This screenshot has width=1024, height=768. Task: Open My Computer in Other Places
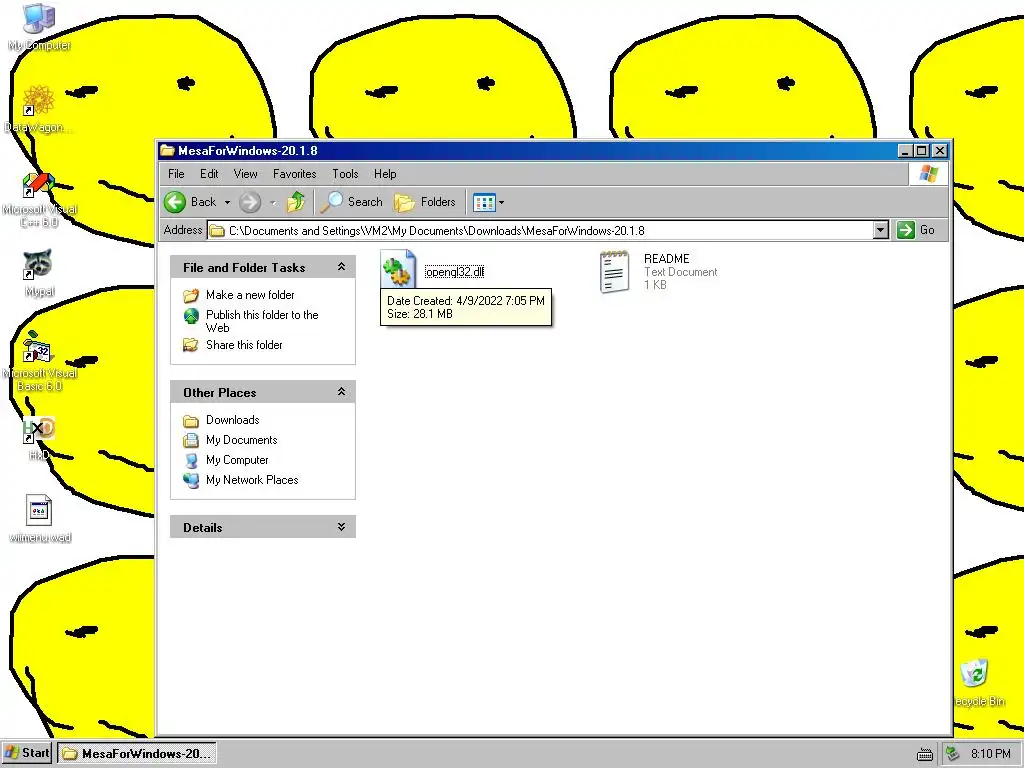pyautogui.click(x=237, y=460)
